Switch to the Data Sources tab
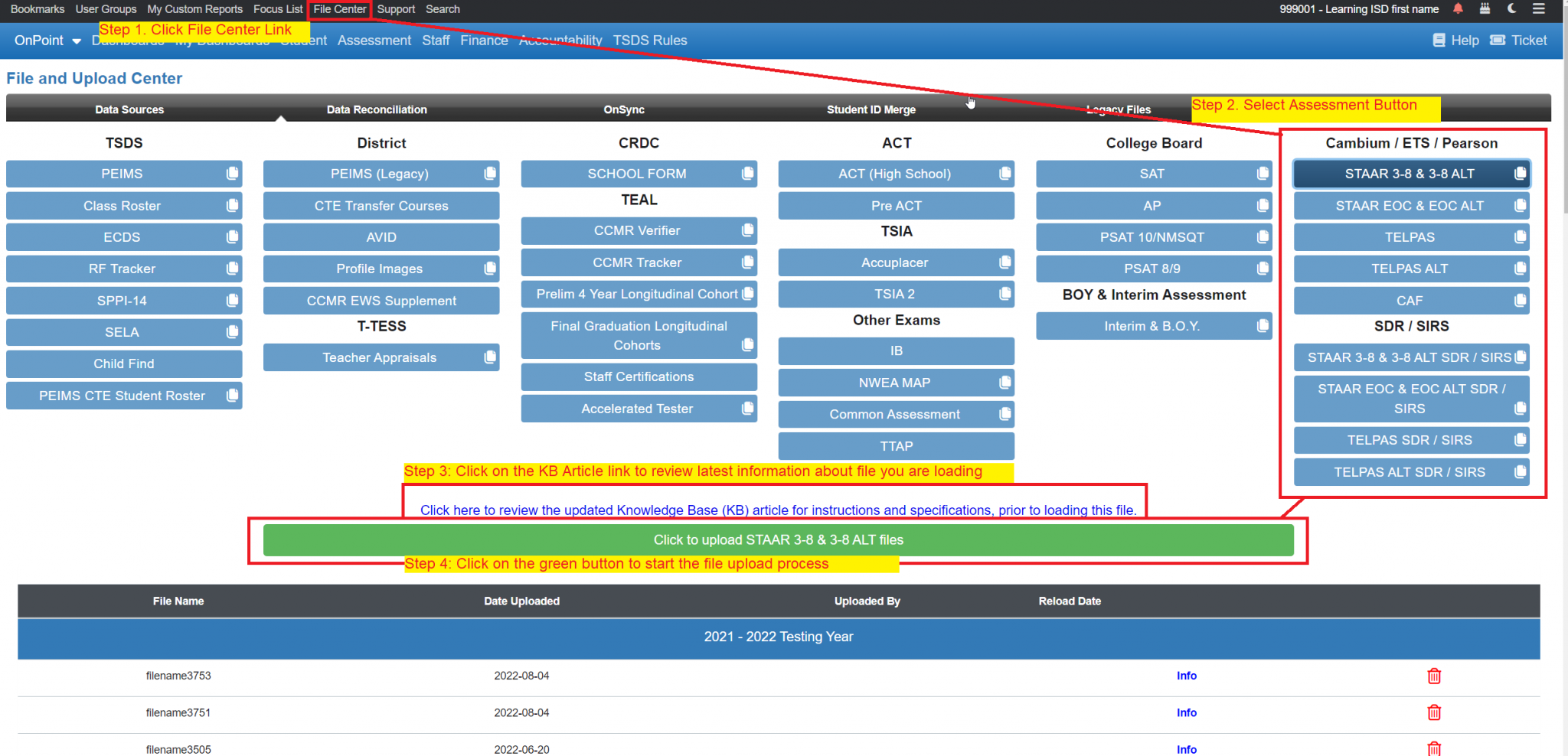The image size is (1568, 756). click(129, 109)
